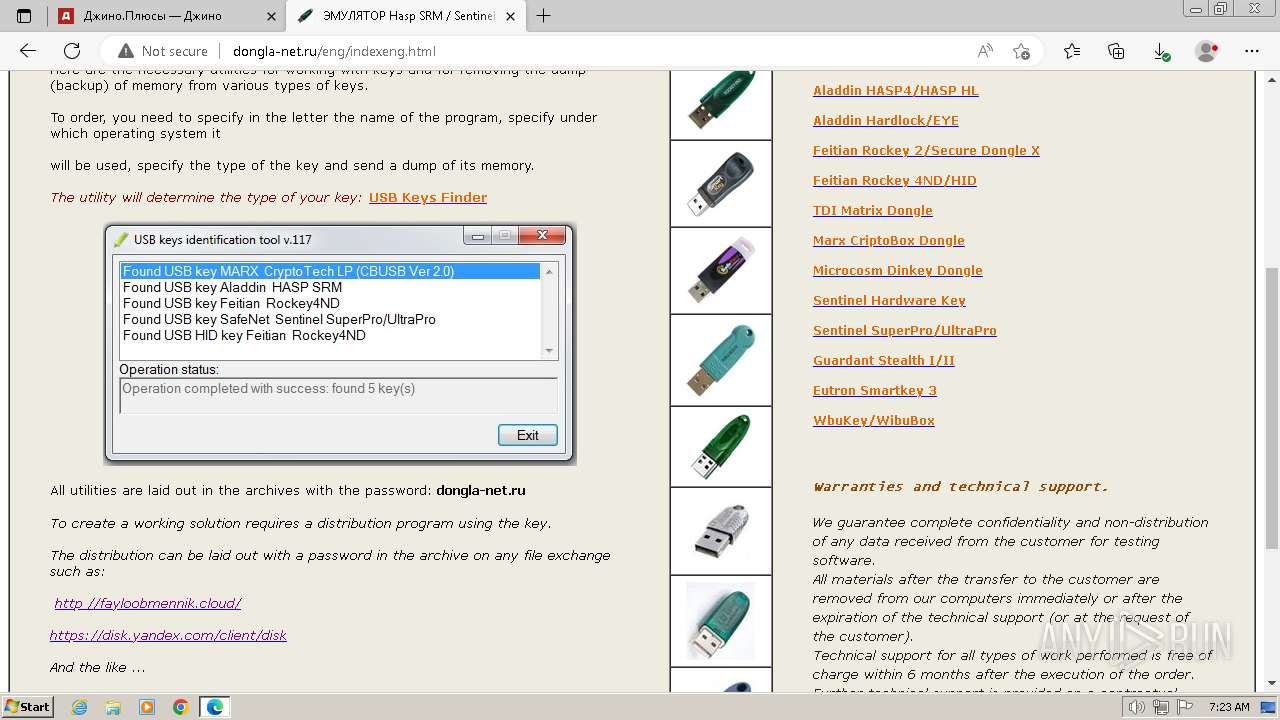The width and height of the screenshot is (1280, 720).
Task: Click the system clock showing 7:23 AM
Action: (1229, 707)
